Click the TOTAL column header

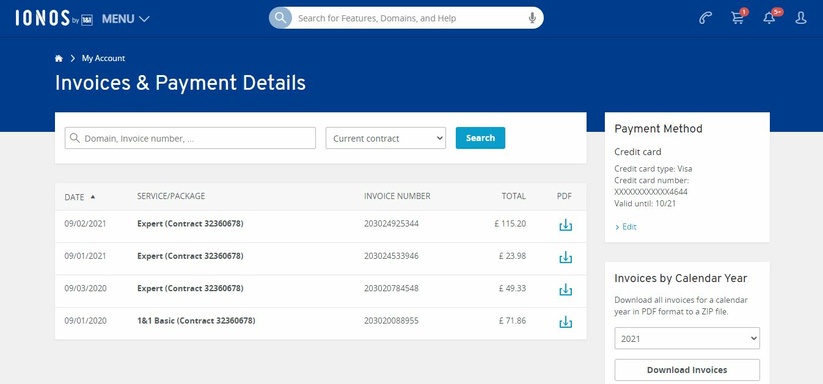pyautogui.click(x=513, y=196)
